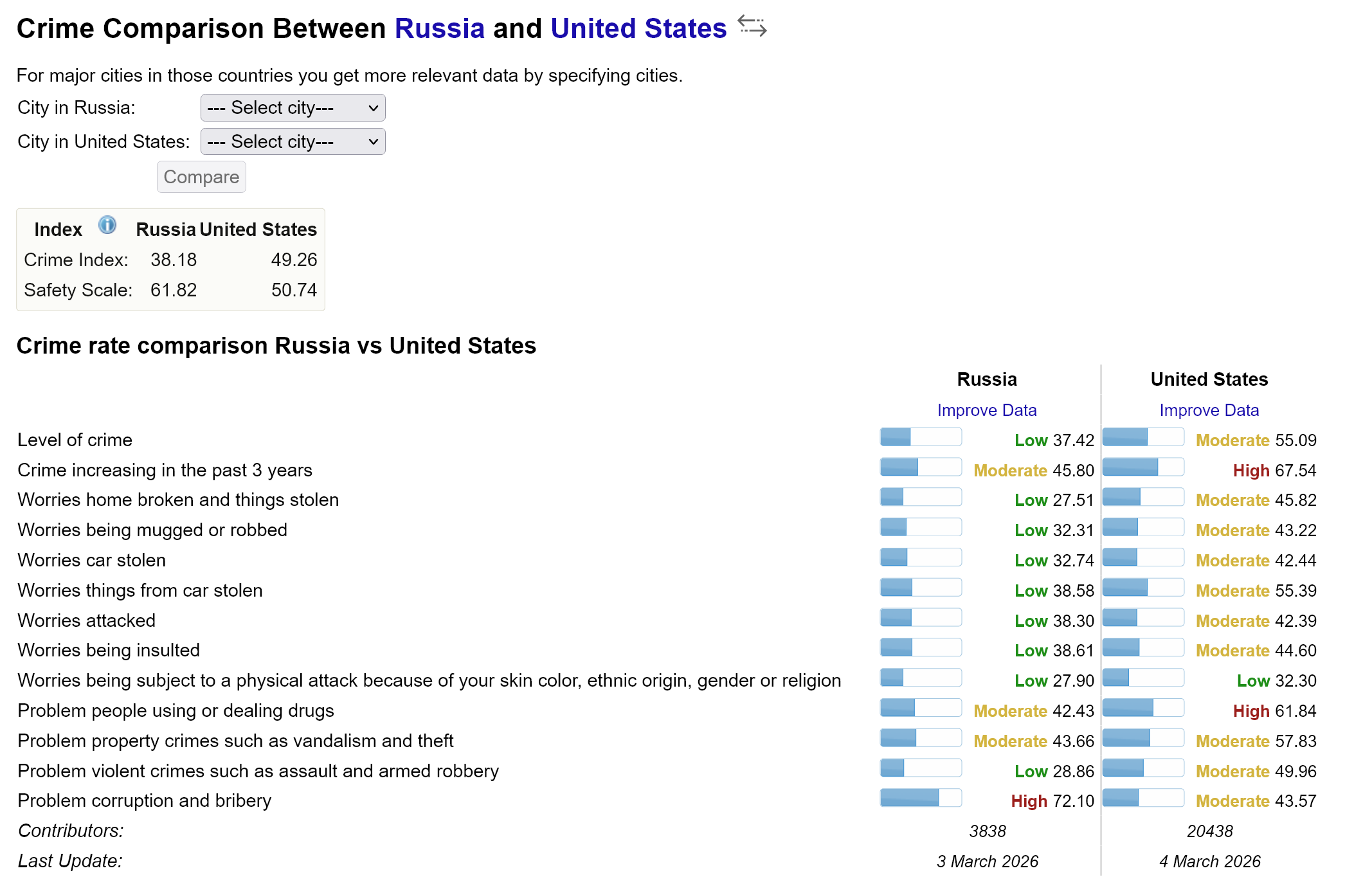Click the swap countries arrows icon
The width and height of the screenshot is (1372, 884).
[752, 26]
